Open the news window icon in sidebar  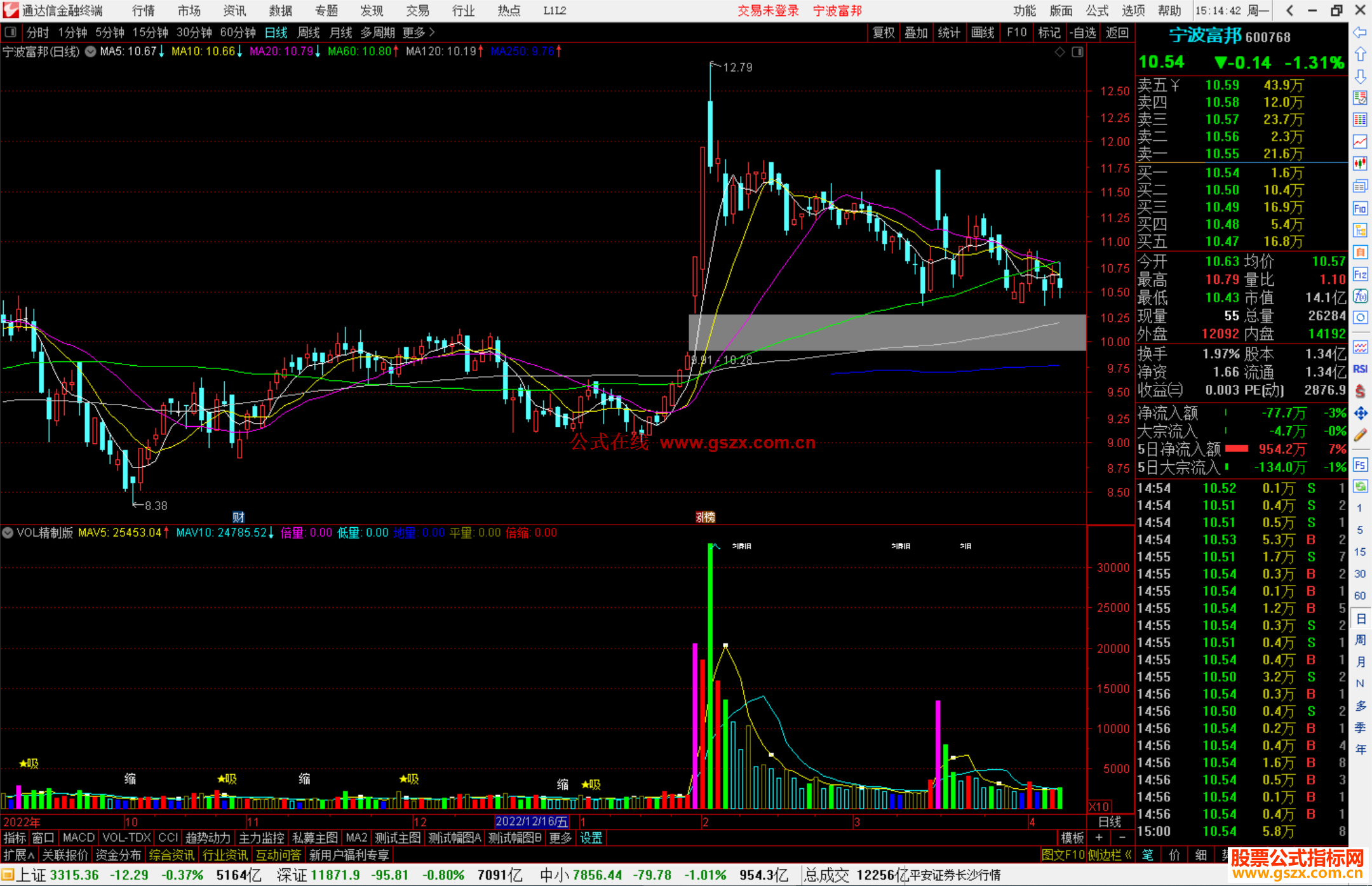point(1360,186)
